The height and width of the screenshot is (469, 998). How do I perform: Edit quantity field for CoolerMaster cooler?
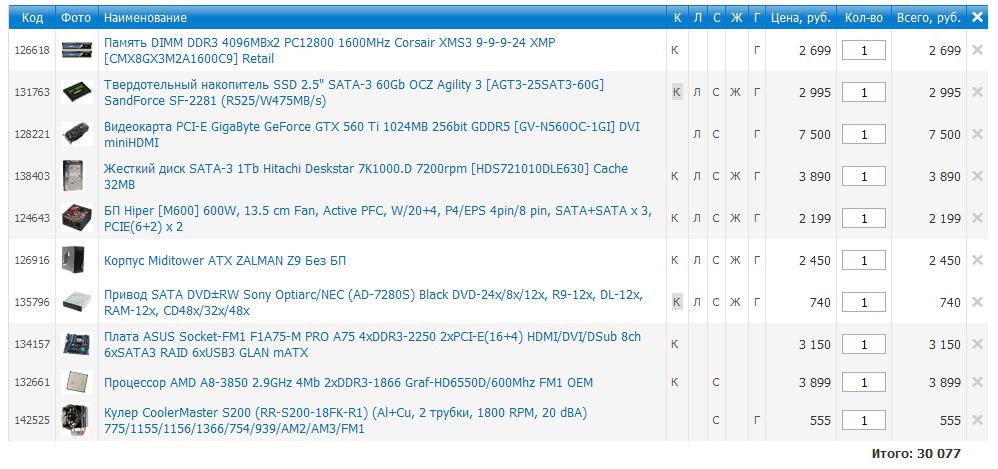(864, 421)
